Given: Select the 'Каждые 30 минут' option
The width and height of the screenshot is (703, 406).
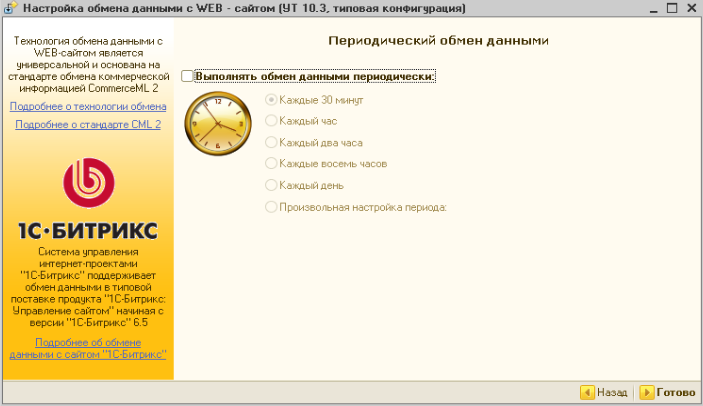Looking at the screenshot, I should (x=270, y=101).
